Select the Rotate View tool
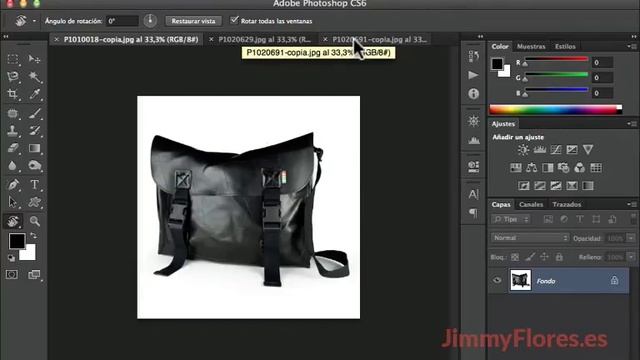Viewport: 640px width, 360px height. (13, 221)
